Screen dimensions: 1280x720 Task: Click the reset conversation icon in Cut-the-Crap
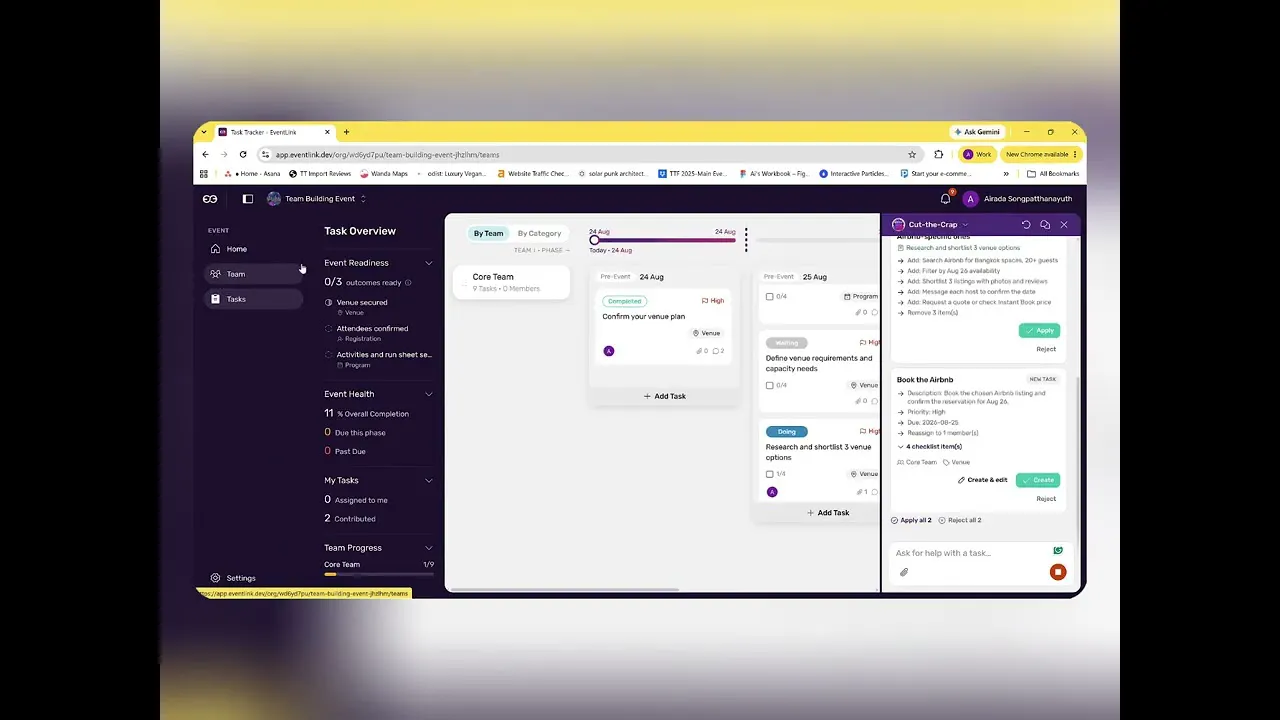(x=1026, y=225)
